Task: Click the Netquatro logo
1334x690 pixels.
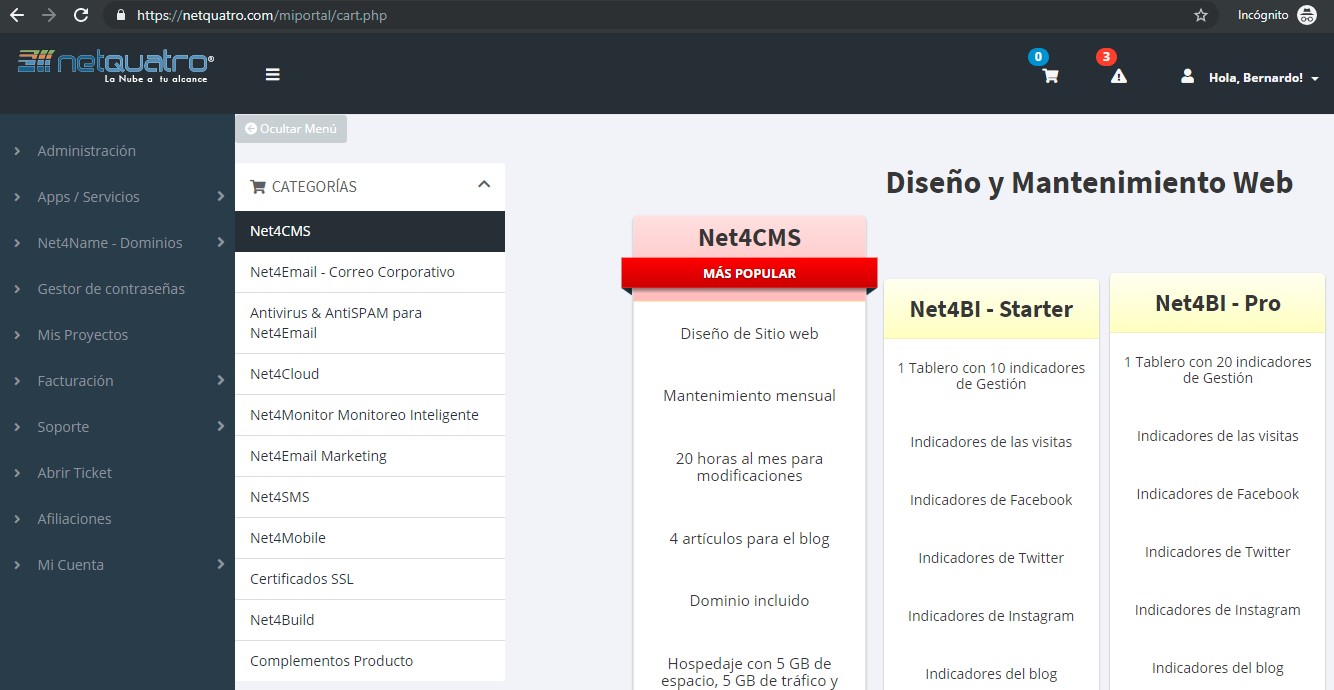Action: (x=116, y=65)
